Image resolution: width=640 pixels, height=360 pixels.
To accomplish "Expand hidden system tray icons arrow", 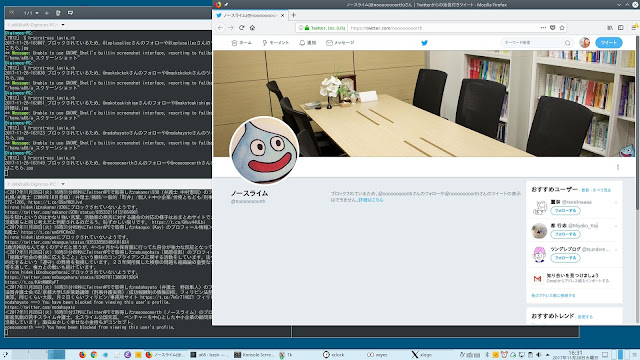I will pyautogui.click(x=547, y=354).
